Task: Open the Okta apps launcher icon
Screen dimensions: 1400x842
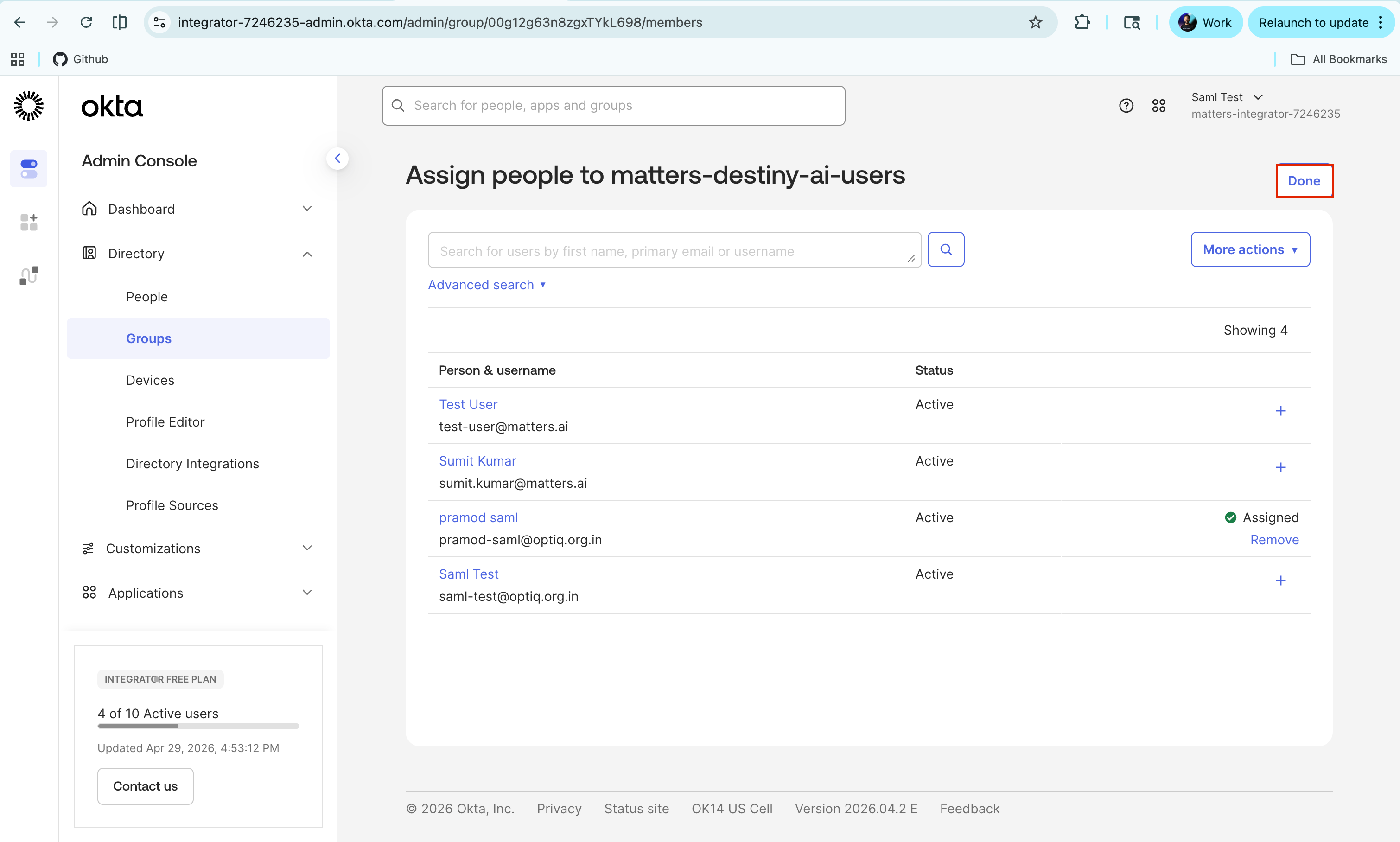Action: click(x=1158, y=106)
